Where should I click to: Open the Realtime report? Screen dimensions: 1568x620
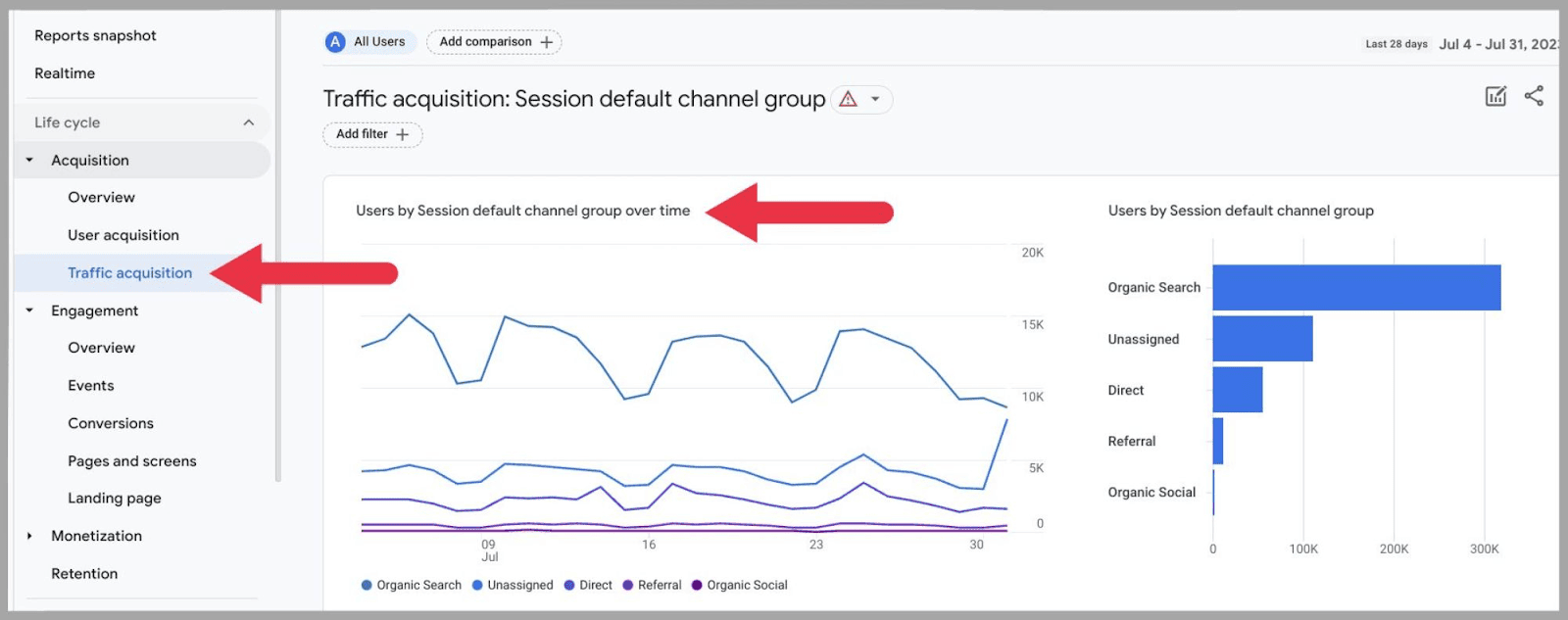(65, 73)
